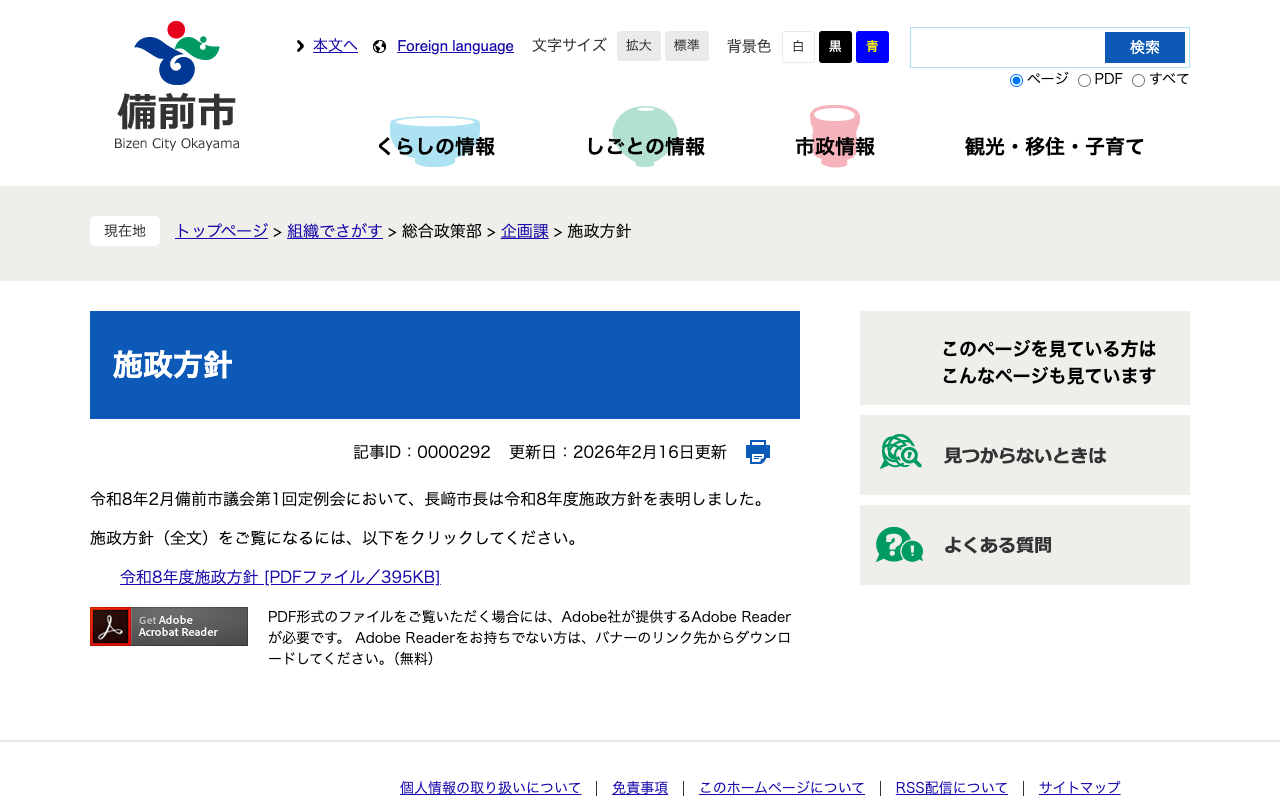Jump to main content via 本文へ
The height and width of the screenshot is (800, 1280).
[x=335, y=46]
